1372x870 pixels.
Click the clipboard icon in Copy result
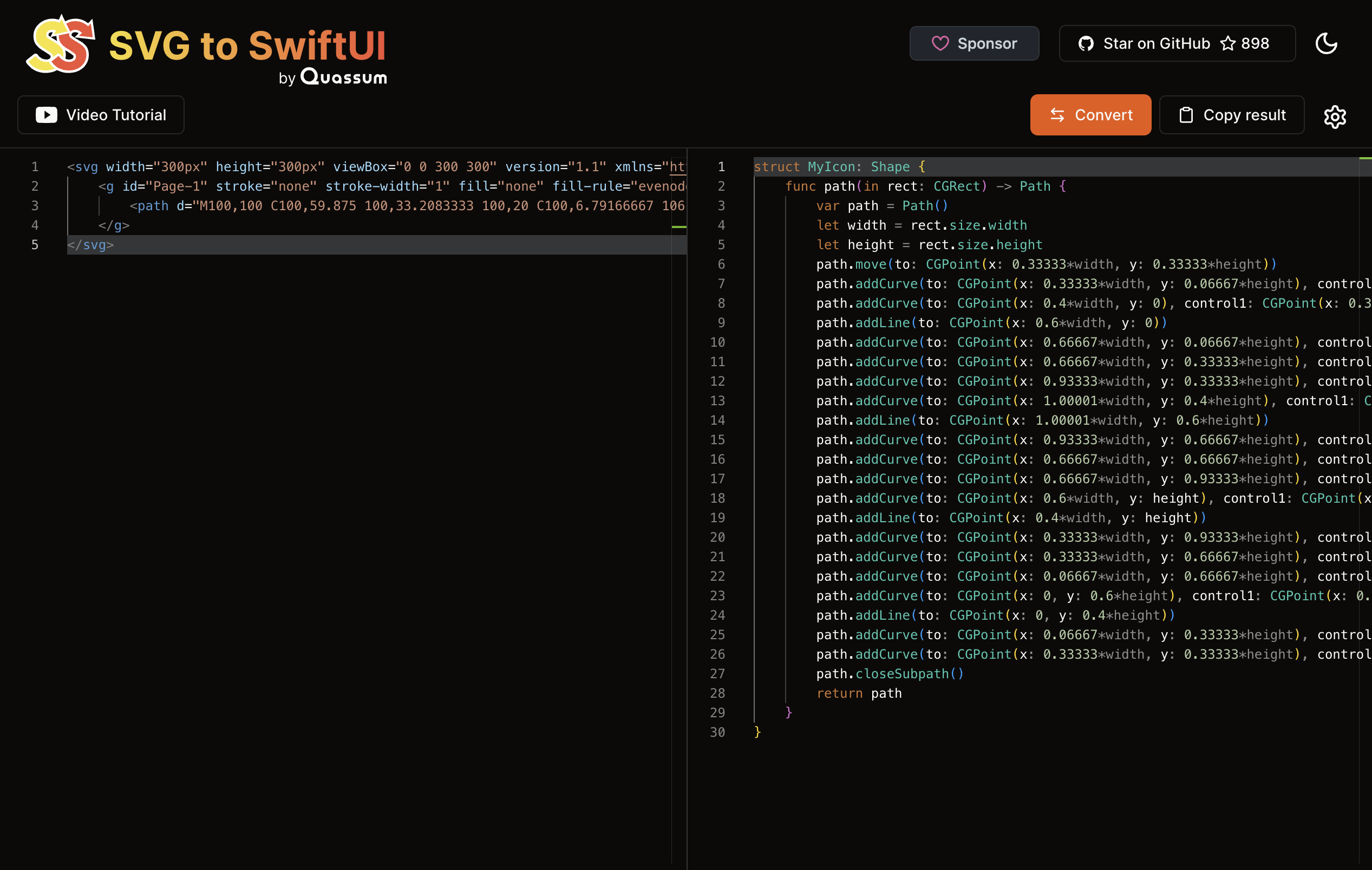tap(1186, 115)
